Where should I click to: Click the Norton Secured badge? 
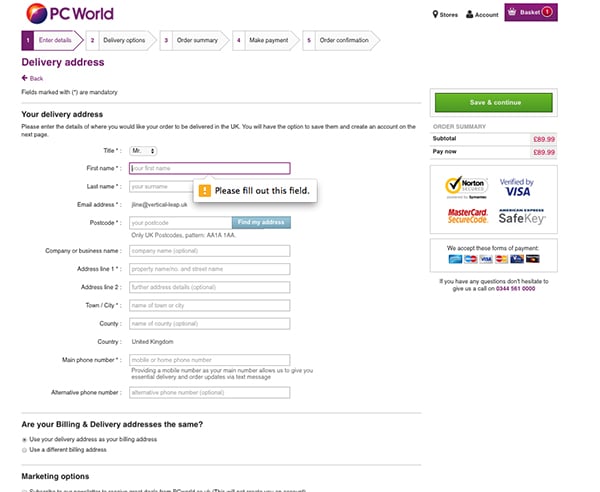click(x=466, y=187)
